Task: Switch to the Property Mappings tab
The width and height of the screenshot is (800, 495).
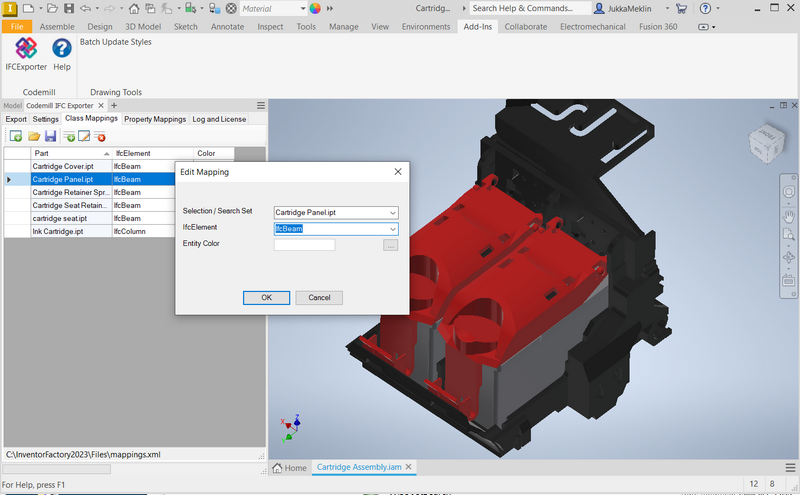Action: coord(155,119)
